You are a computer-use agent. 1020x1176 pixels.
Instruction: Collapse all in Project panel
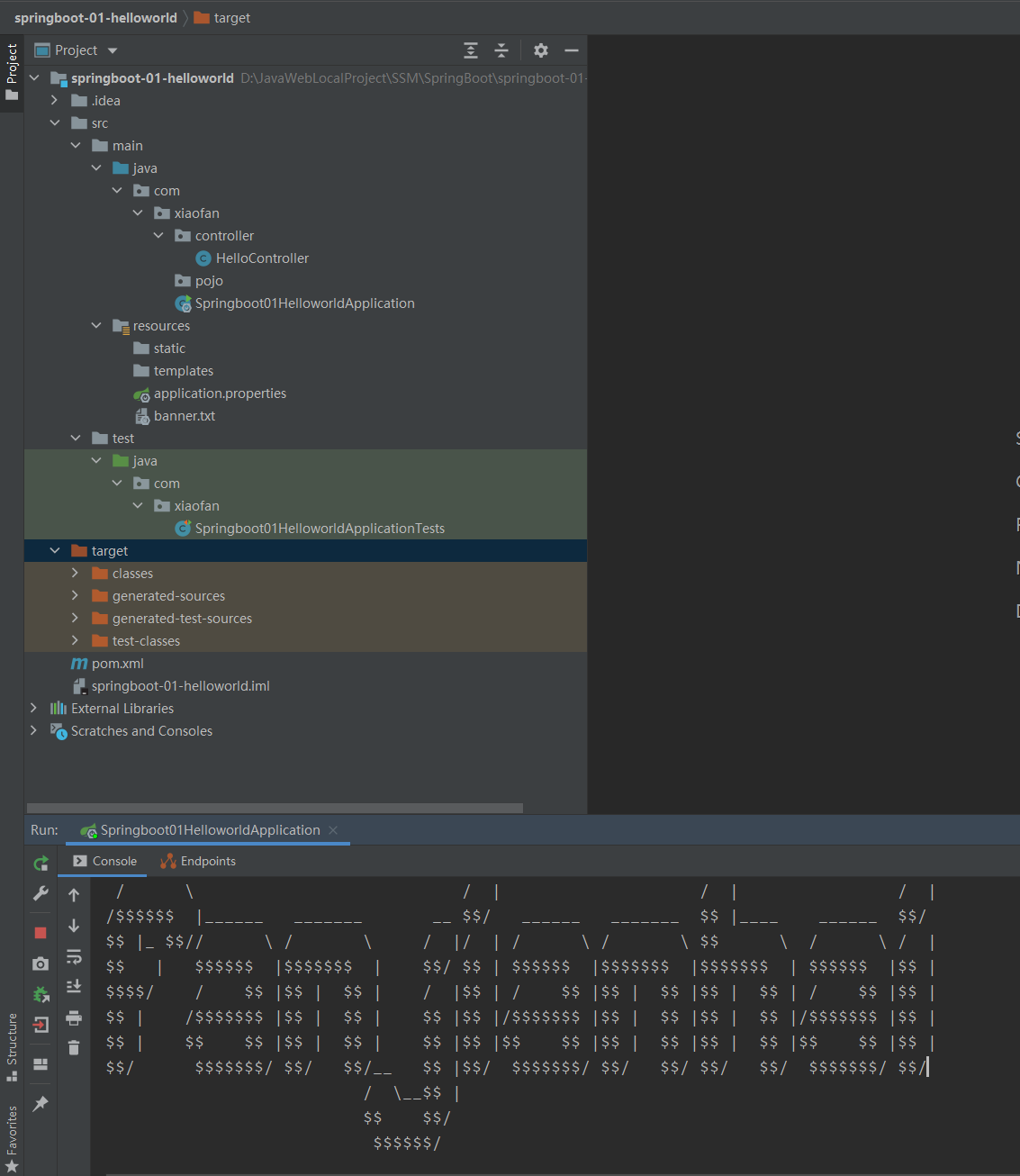tap(501, 50)
